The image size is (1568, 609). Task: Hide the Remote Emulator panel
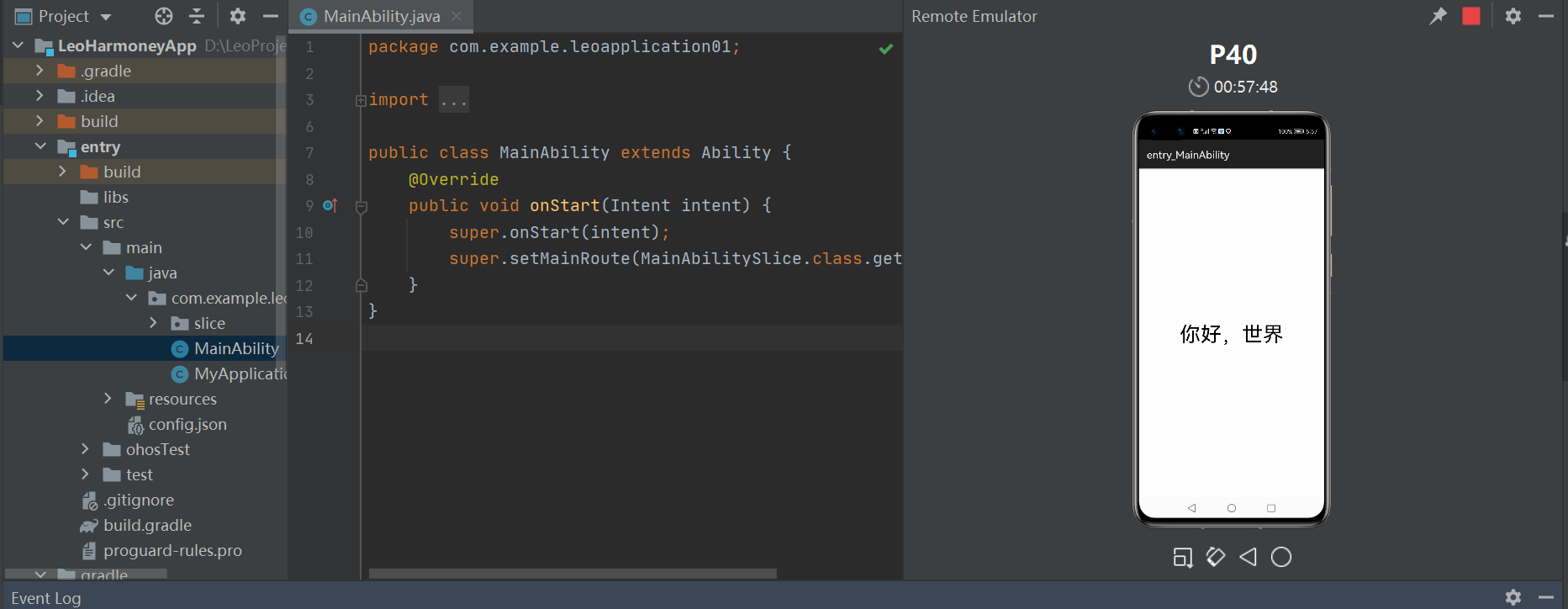point(1546,16)
